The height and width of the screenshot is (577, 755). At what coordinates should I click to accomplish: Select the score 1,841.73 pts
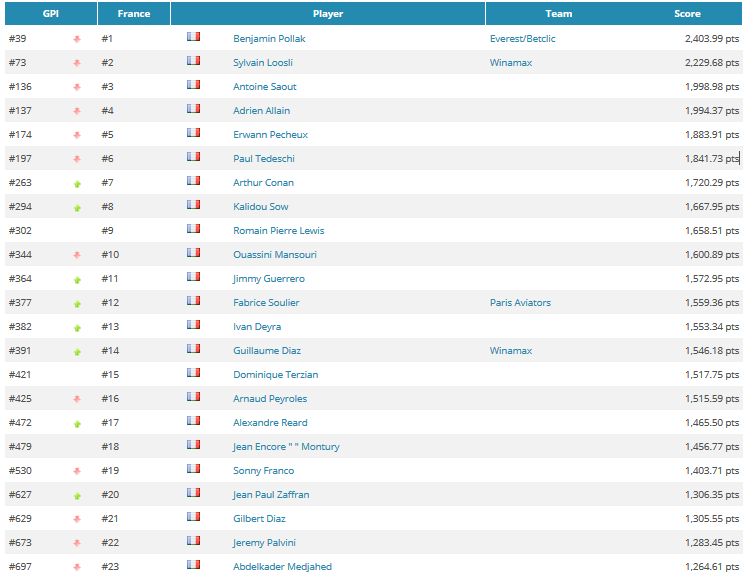(x=712, y=158)
